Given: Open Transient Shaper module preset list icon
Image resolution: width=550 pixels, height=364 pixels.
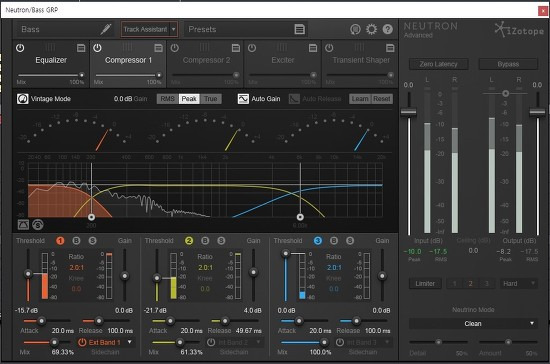Looking at the screenshot, I should click(390, 48).
